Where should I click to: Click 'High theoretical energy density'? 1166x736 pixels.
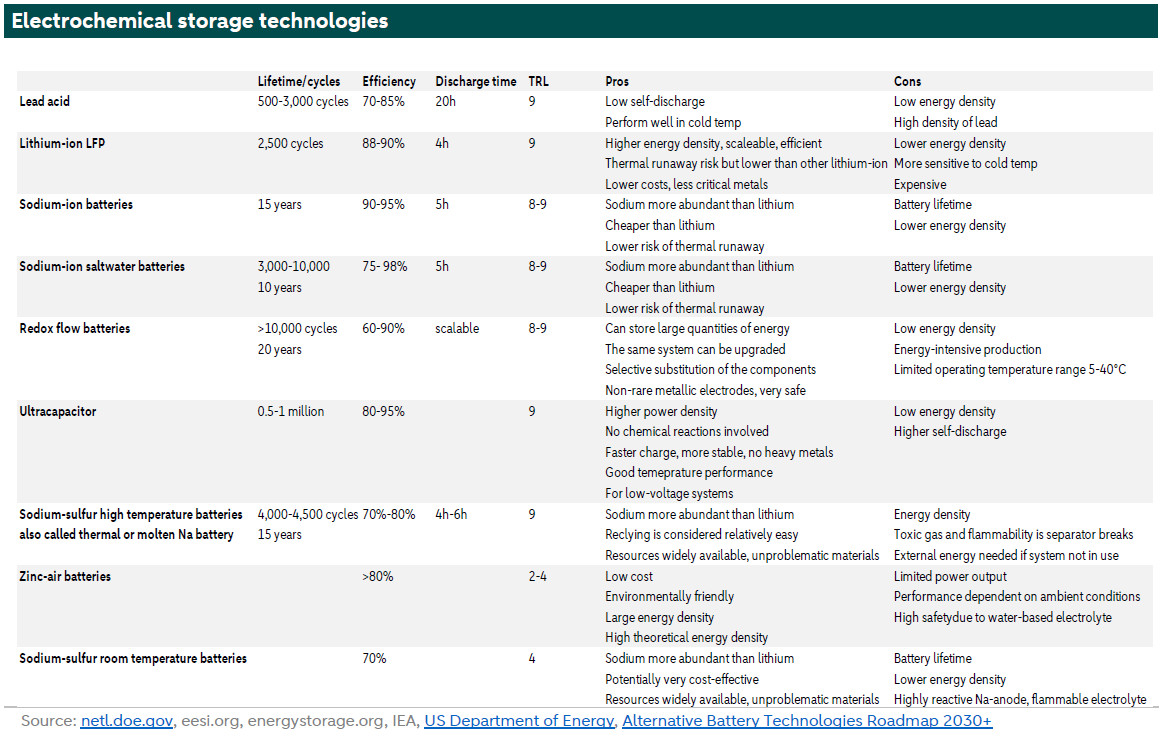(686, 637)
